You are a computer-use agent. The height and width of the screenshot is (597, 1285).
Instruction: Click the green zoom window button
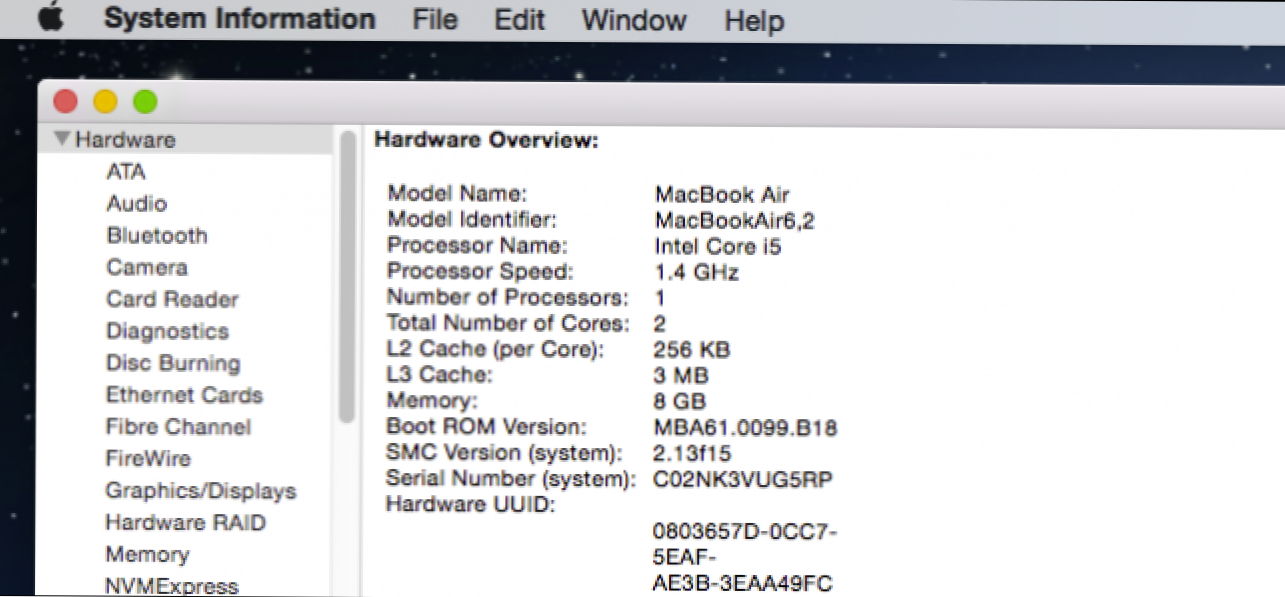click(x=145, y=101)
